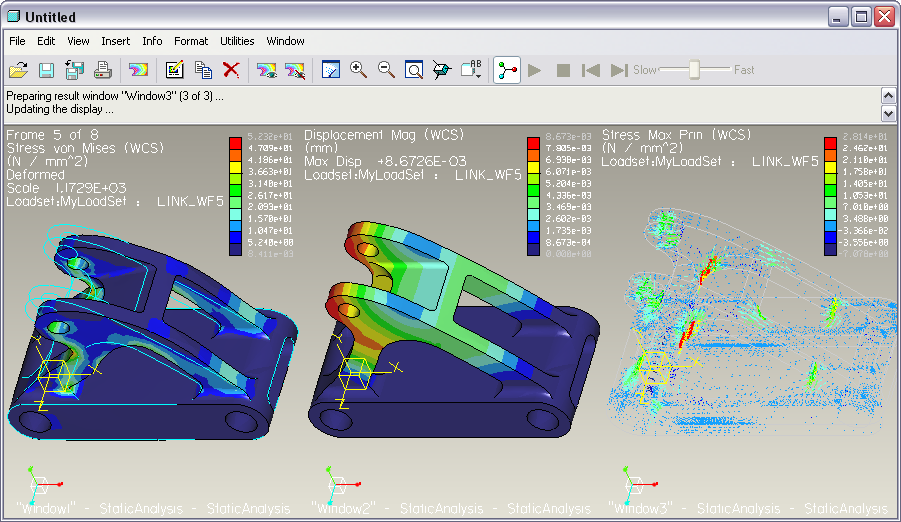This screenshot has height=522, width=901.
Task: Click the red swatch in Displacement legend
Action: click(533, 141)
